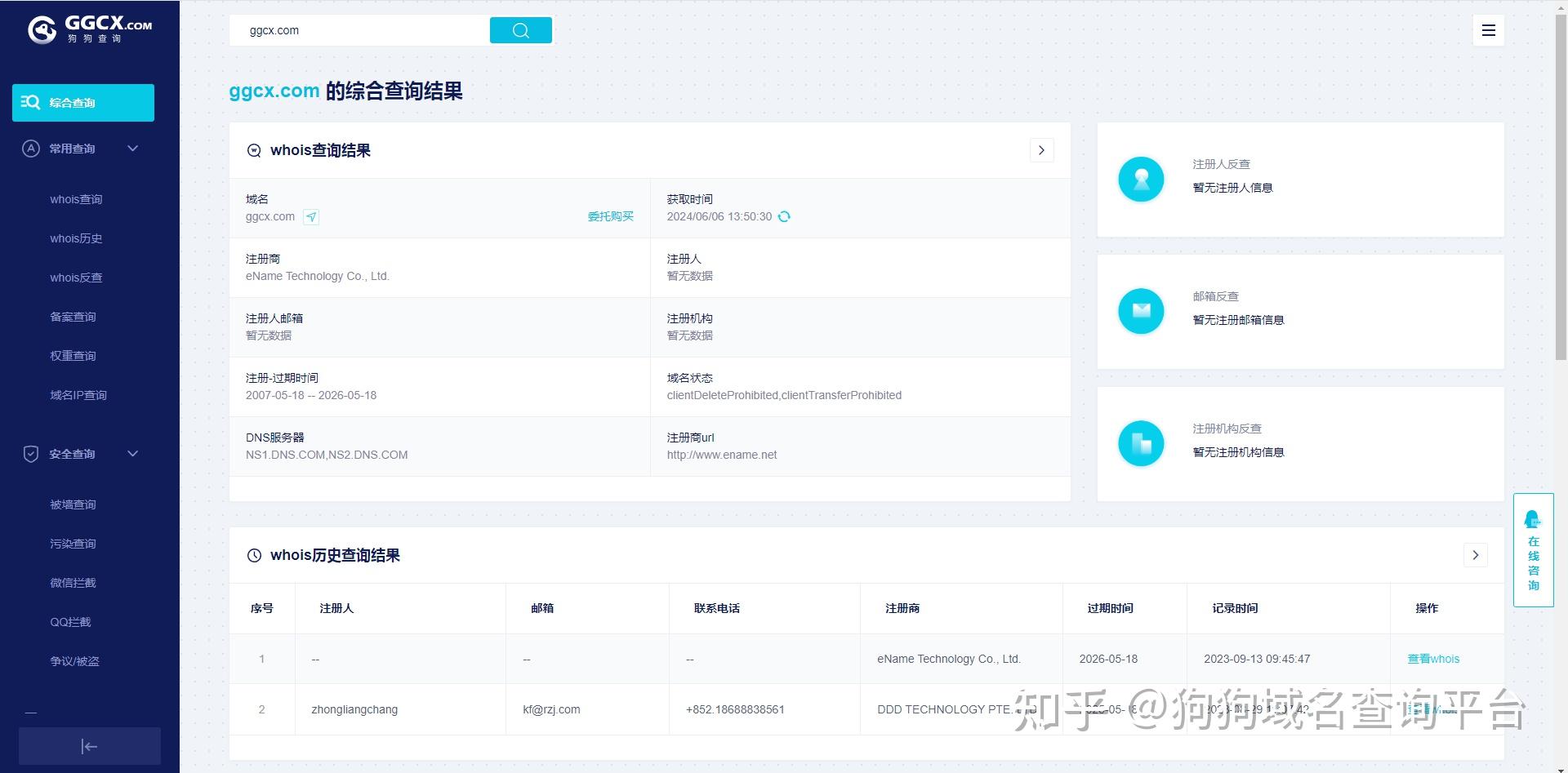The image size is (1568, 773).
Task: Click email kf@rzj.com in history table
Action: [x=551, y=709]
